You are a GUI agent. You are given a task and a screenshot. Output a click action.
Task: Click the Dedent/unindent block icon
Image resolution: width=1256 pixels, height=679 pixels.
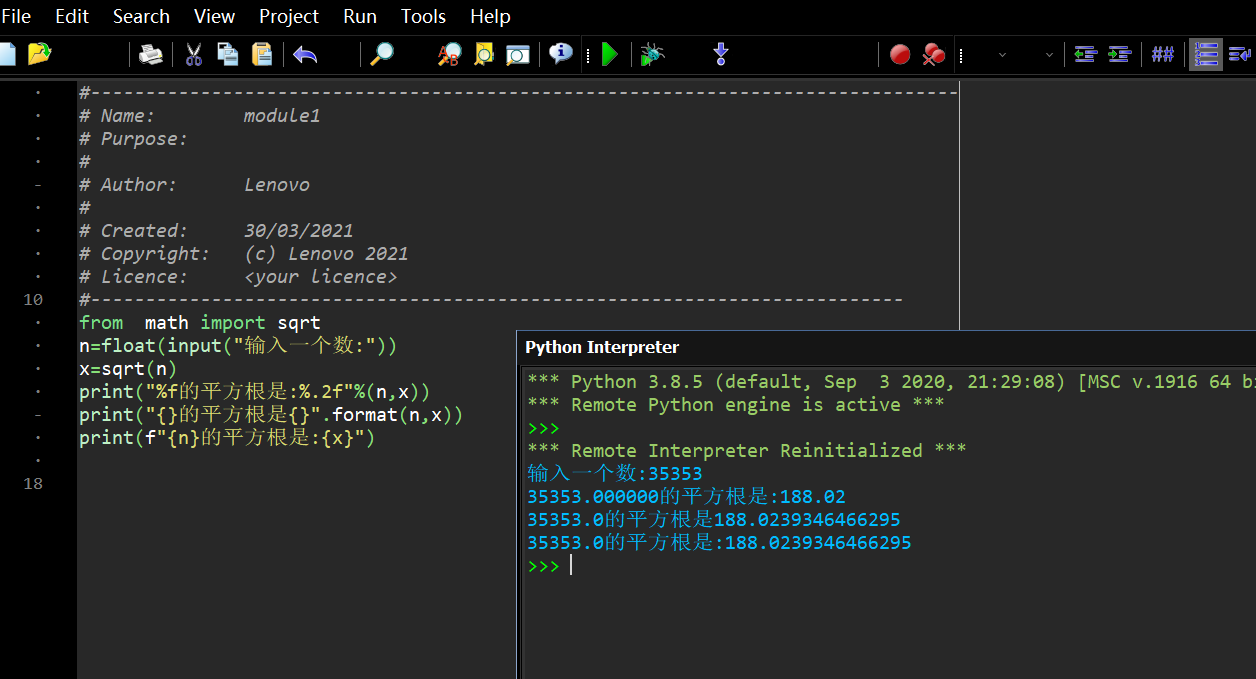(1085, 54)
